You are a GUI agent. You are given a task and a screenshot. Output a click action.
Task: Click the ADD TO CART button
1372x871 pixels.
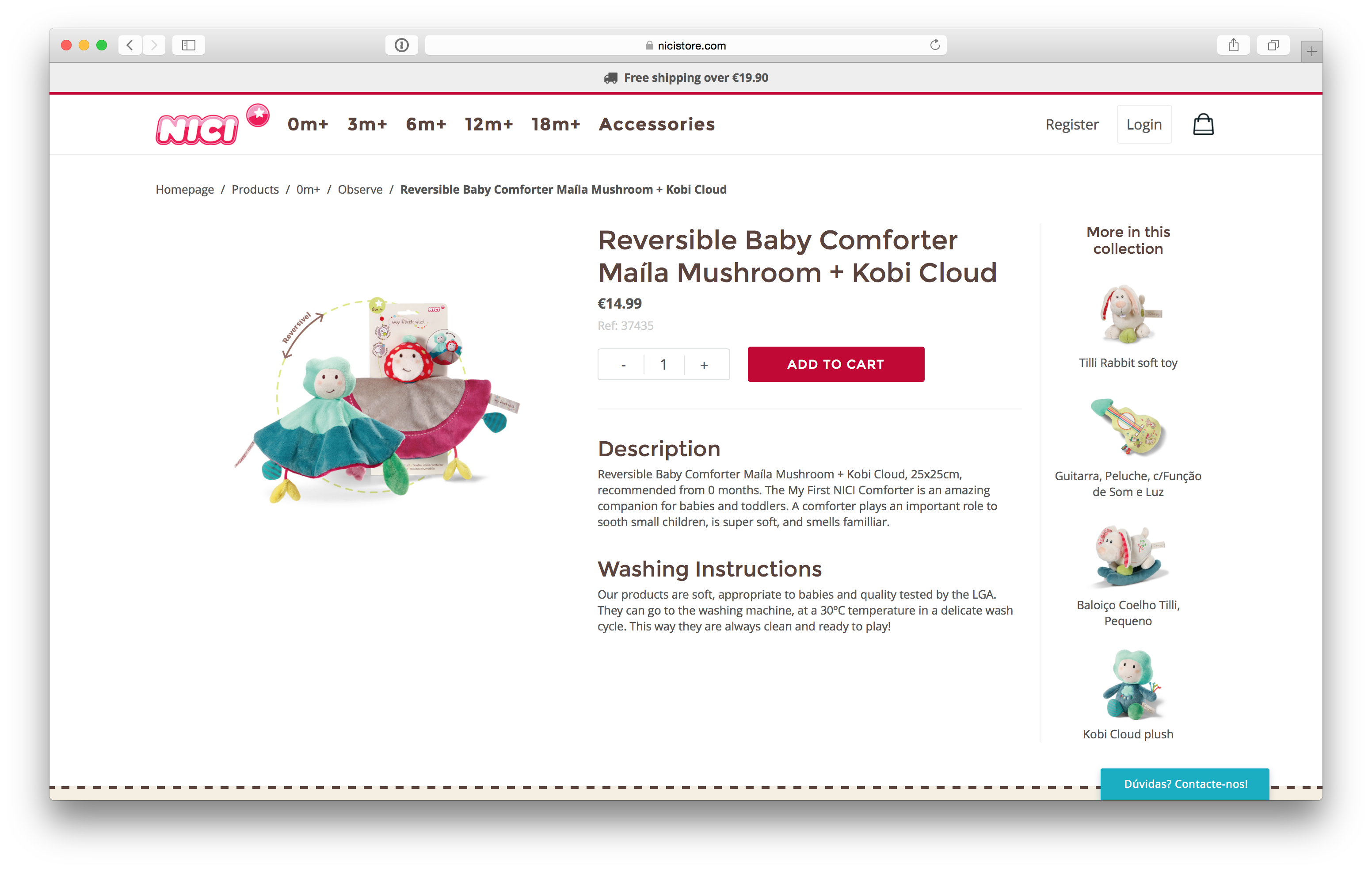click(835, 364)
